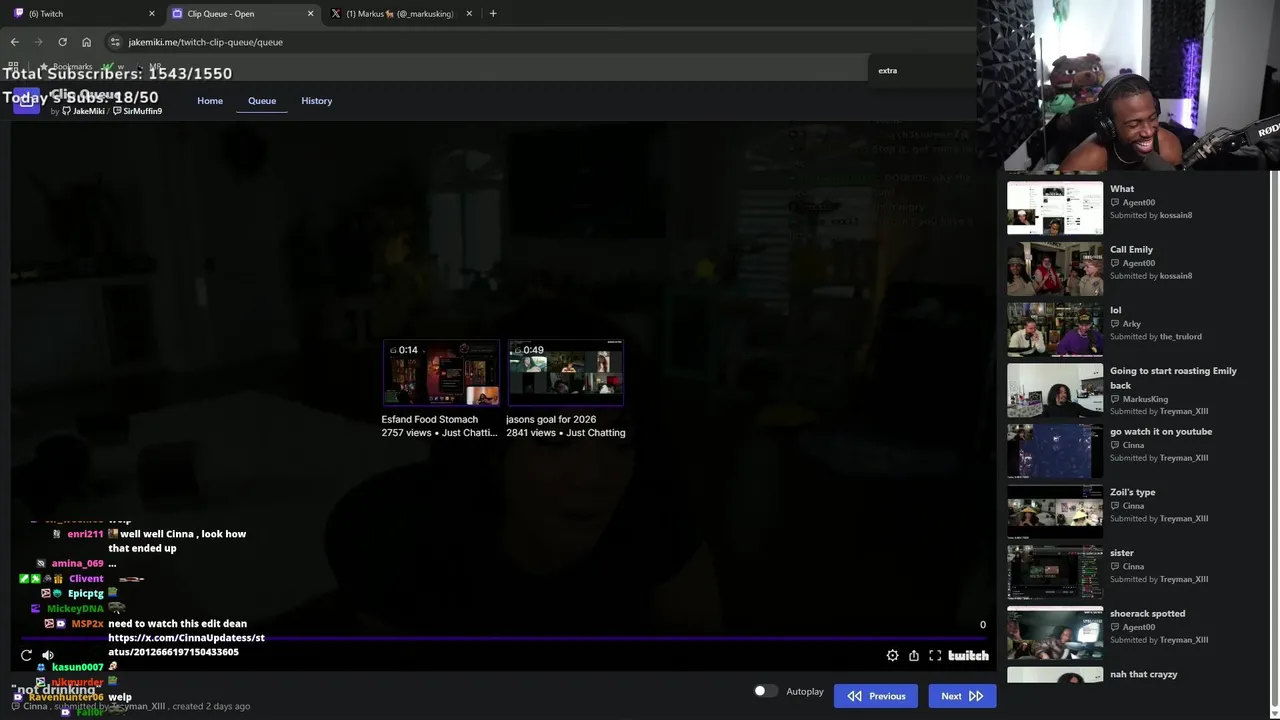This screenshot has height=720, width=1280.
Task: Click the 'Esfand Food Stomach' title text
Action: (429, 420)
